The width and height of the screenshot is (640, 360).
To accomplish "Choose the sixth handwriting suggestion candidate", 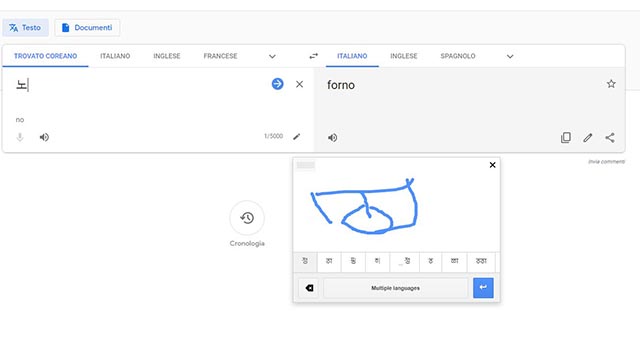I will tap(430, 261).
